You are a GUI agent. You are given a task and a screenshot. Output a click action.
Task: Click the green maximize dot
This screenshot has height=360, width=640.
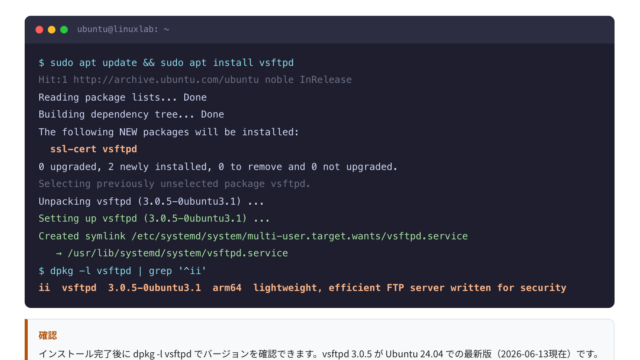click(x=64, y=29)
